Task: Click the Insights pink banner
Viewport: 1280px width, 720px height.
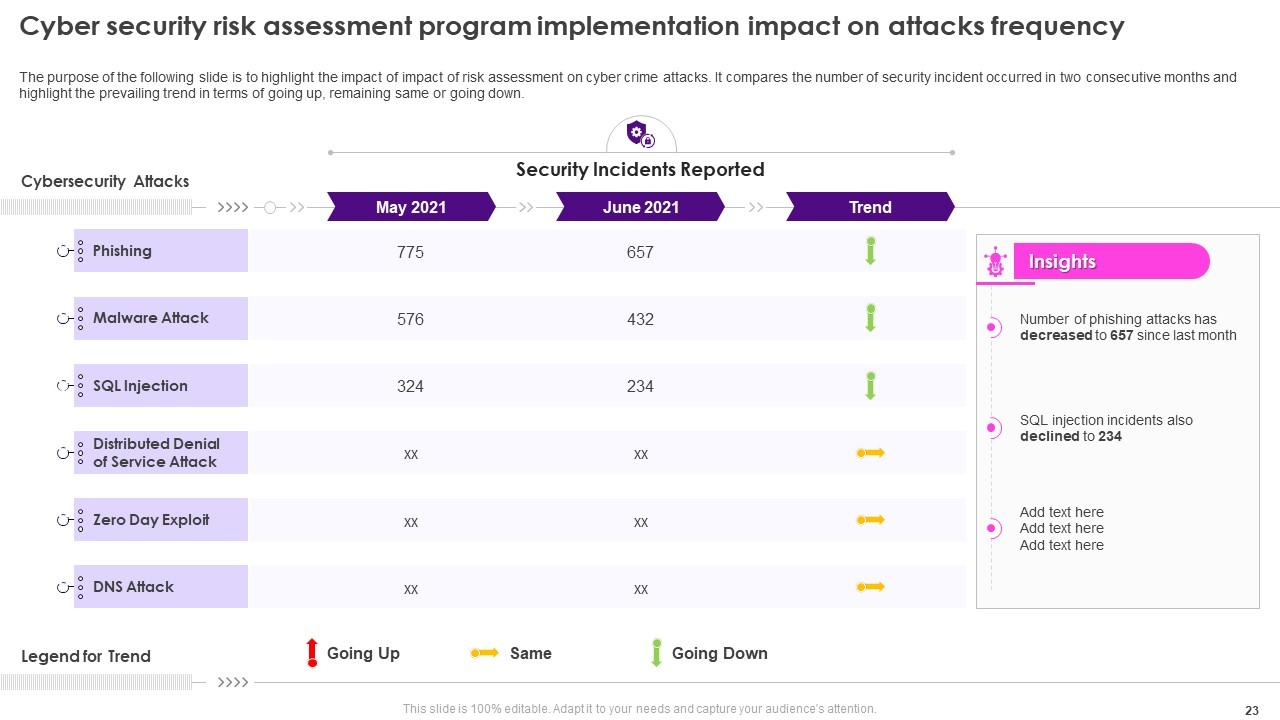Action: (1110, 262)
